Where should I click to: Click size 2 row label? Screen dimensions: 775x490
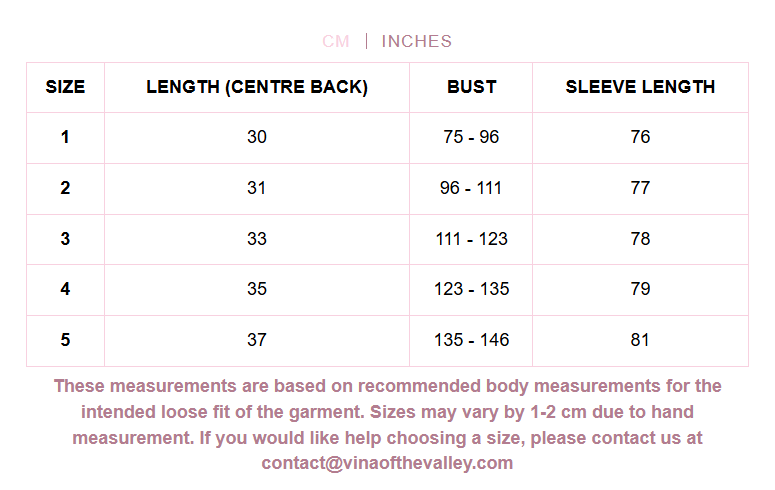point(65,188)
